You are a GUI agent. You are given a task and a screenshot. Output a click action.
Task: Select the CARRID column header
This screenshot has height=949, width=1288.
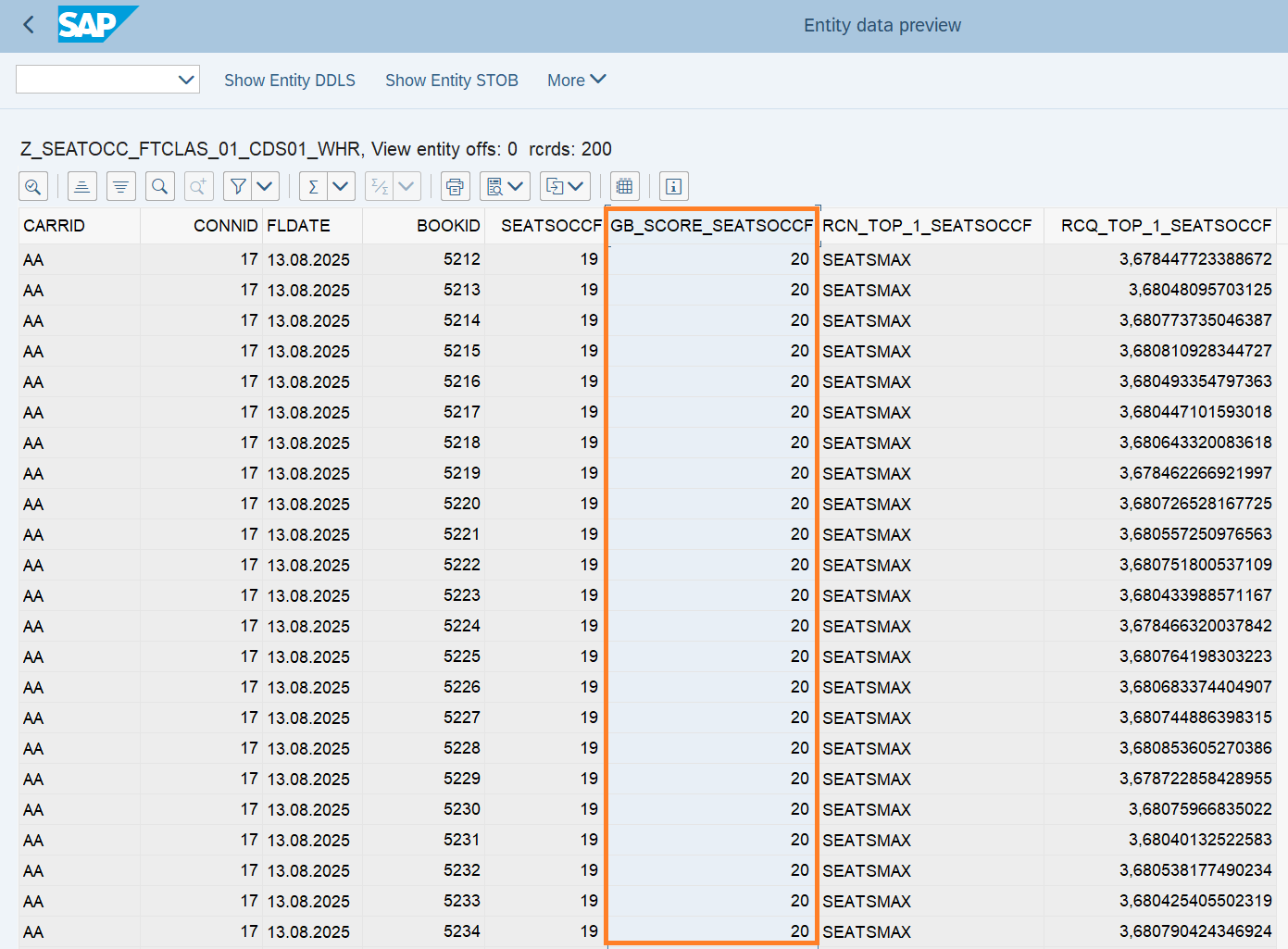click(x=55, y=226)
